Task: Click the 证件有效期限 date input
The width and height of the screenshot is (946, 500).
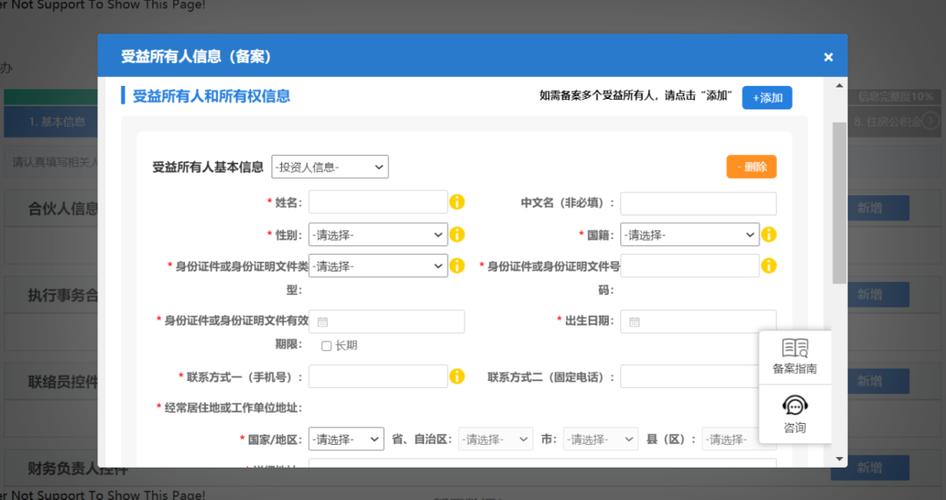Action: [x=387, y=321]
